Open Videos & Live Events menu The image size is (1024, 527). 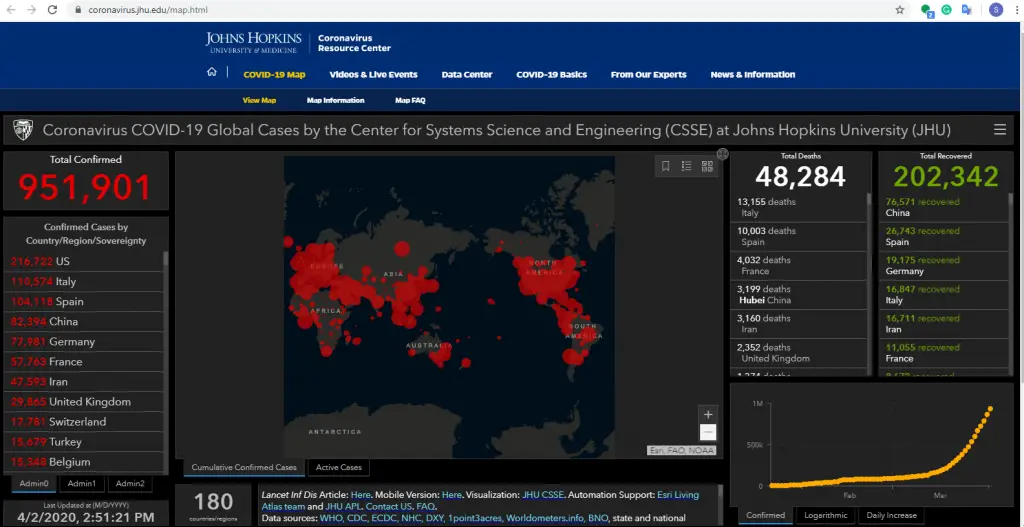click(x=374, y=74)
